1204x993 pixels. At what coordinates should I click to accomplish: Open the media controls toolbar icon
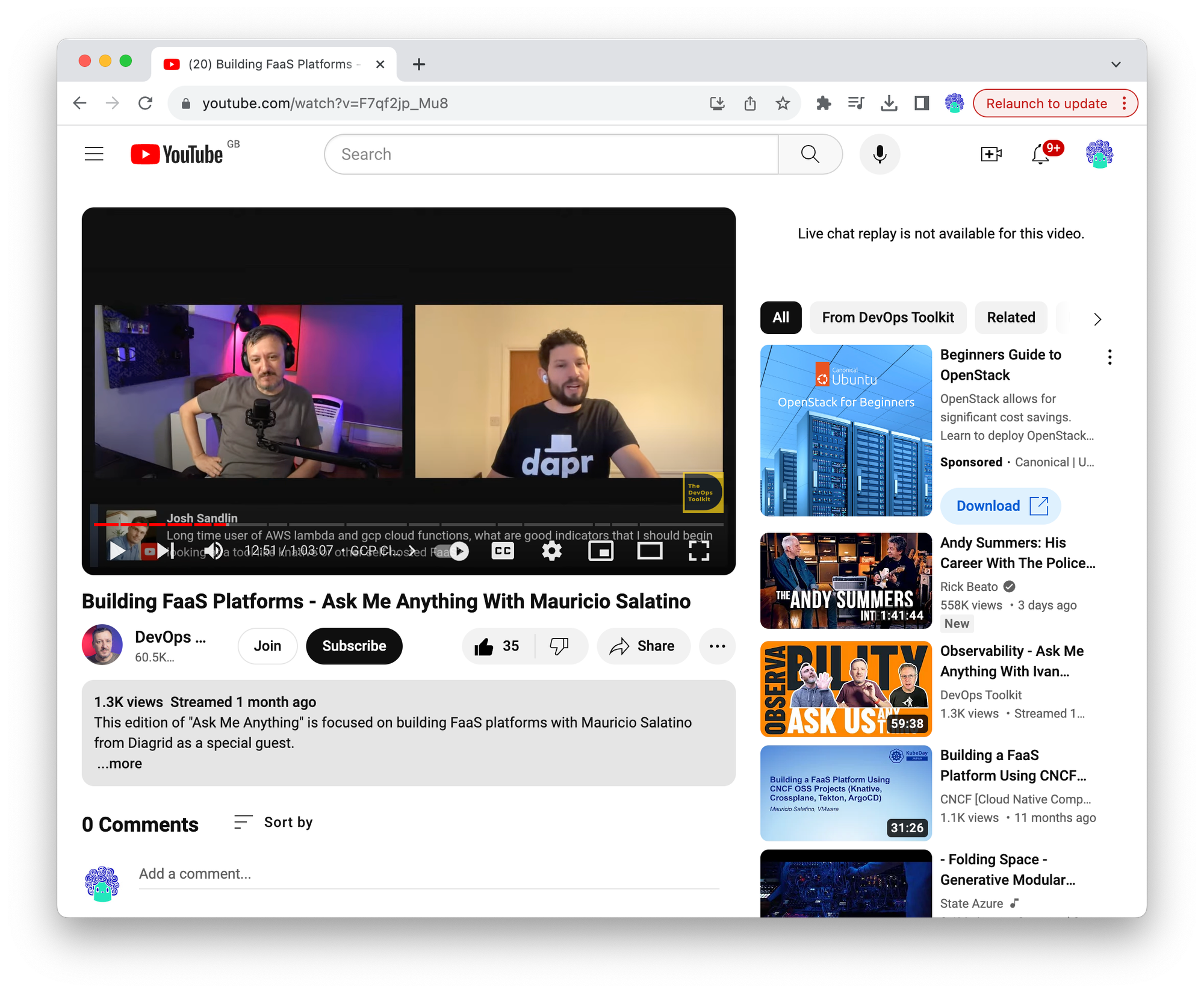pyautogui.click(x=855, y=104)
